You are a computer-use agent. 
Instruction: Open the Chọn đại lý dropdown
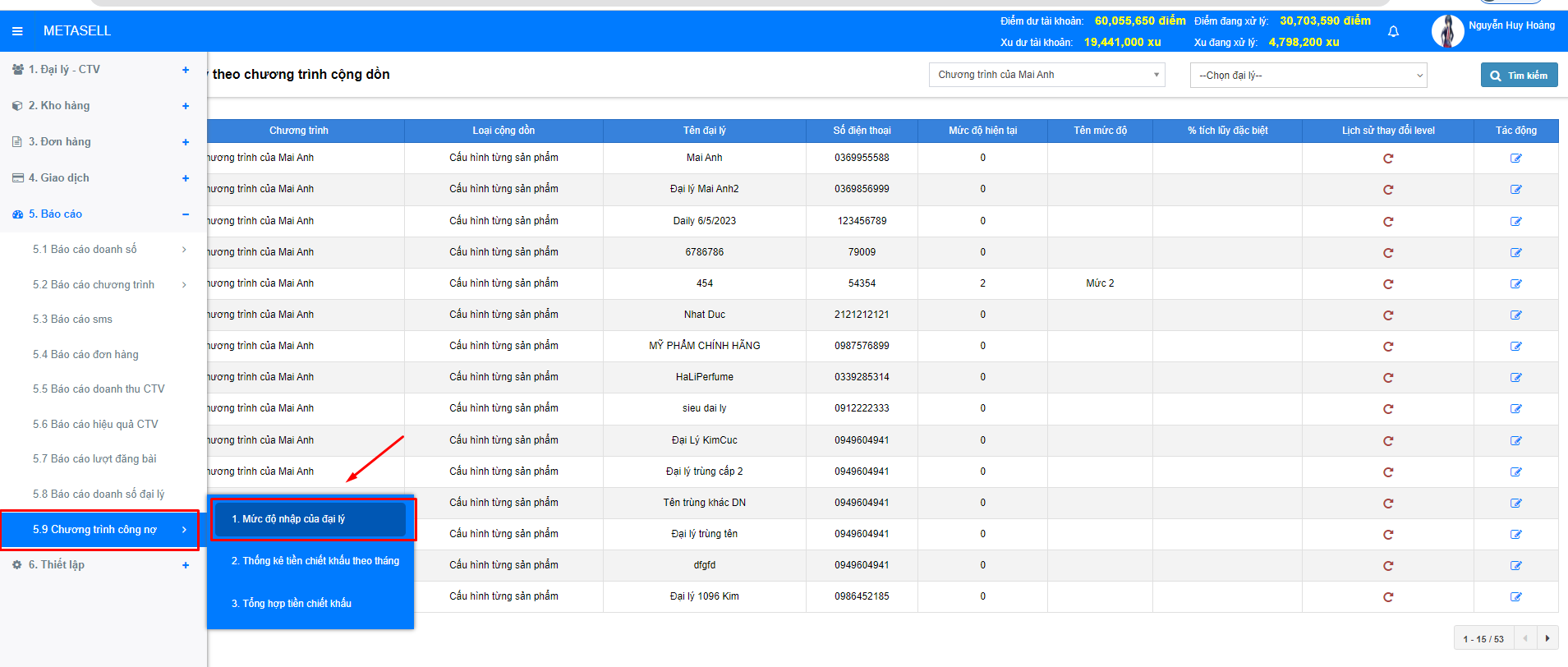[x=1308, y=76]
